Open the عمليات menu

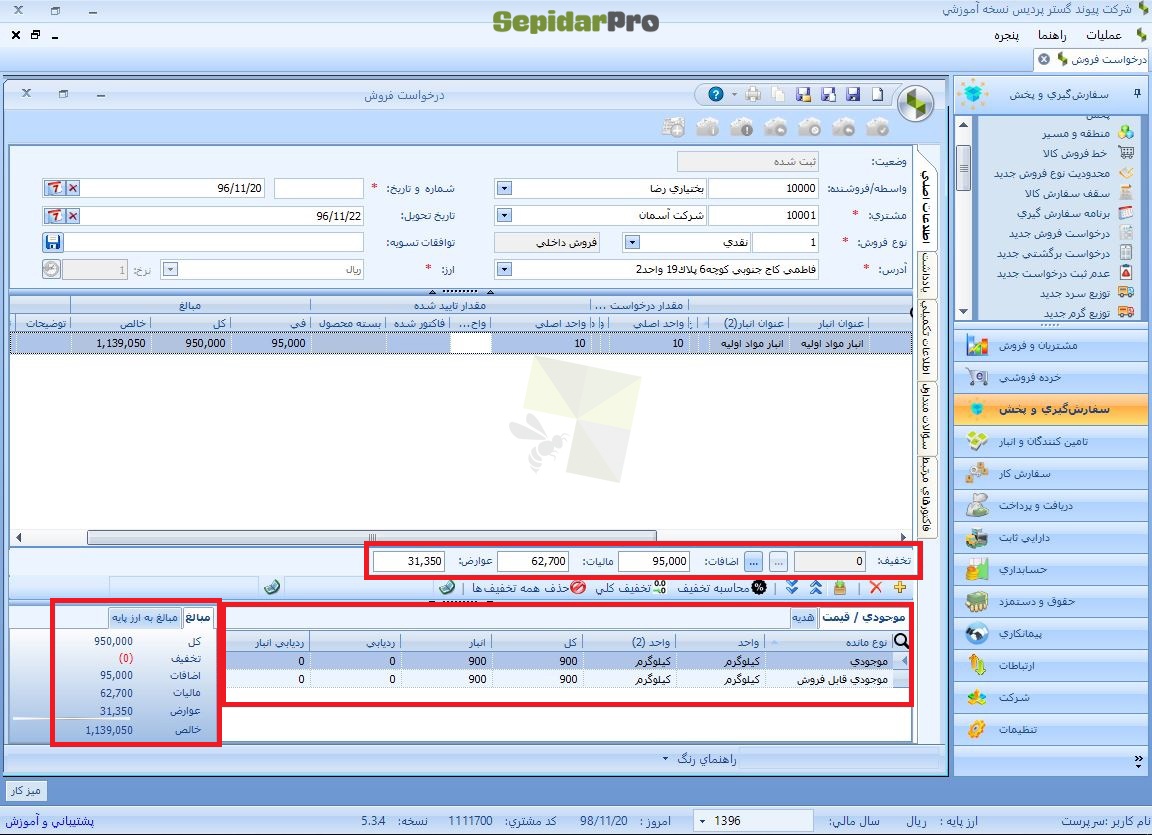[x=1104, y=35]
